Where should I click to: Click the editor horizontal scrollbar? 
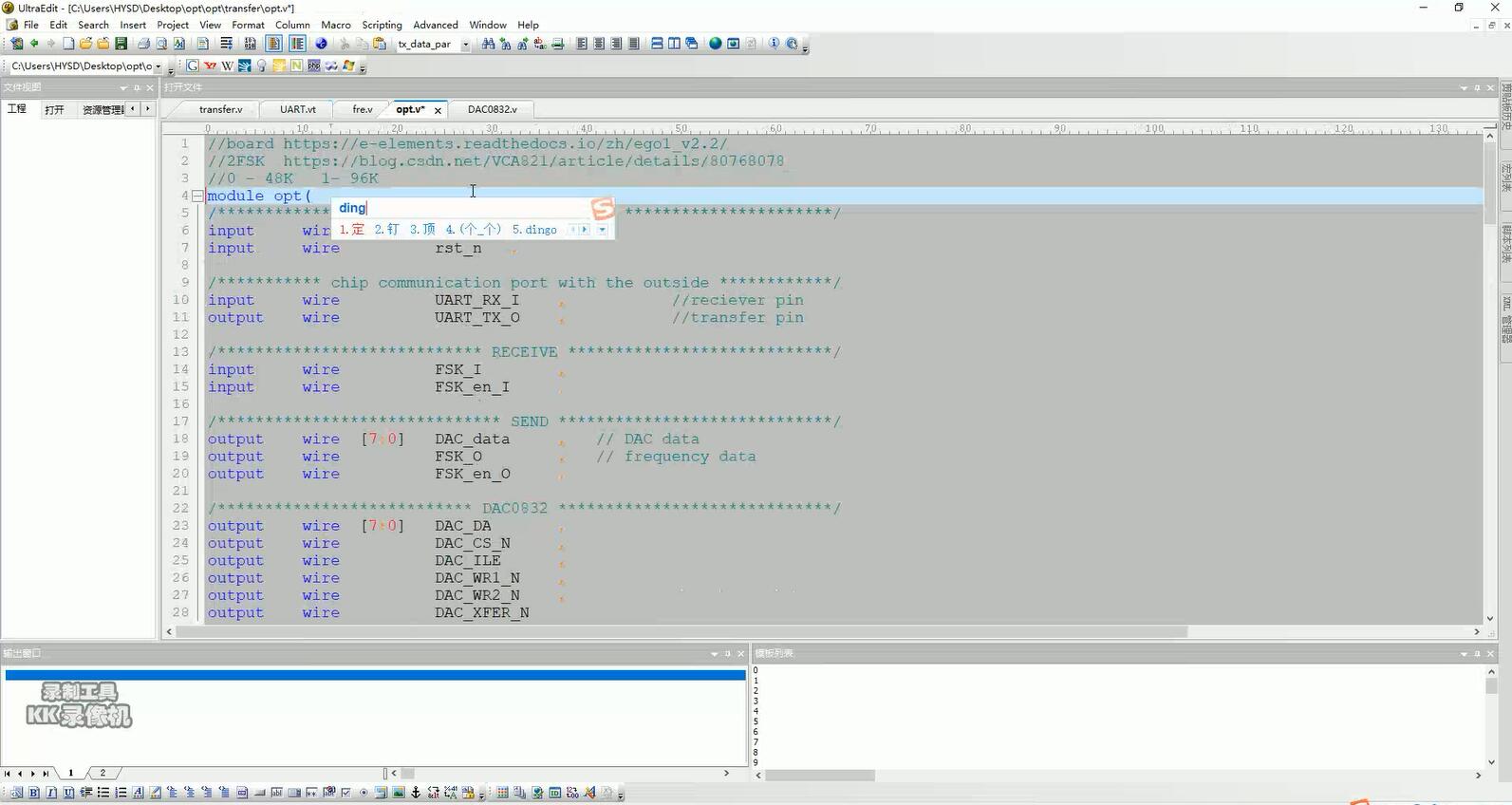(x=823, y=631)
